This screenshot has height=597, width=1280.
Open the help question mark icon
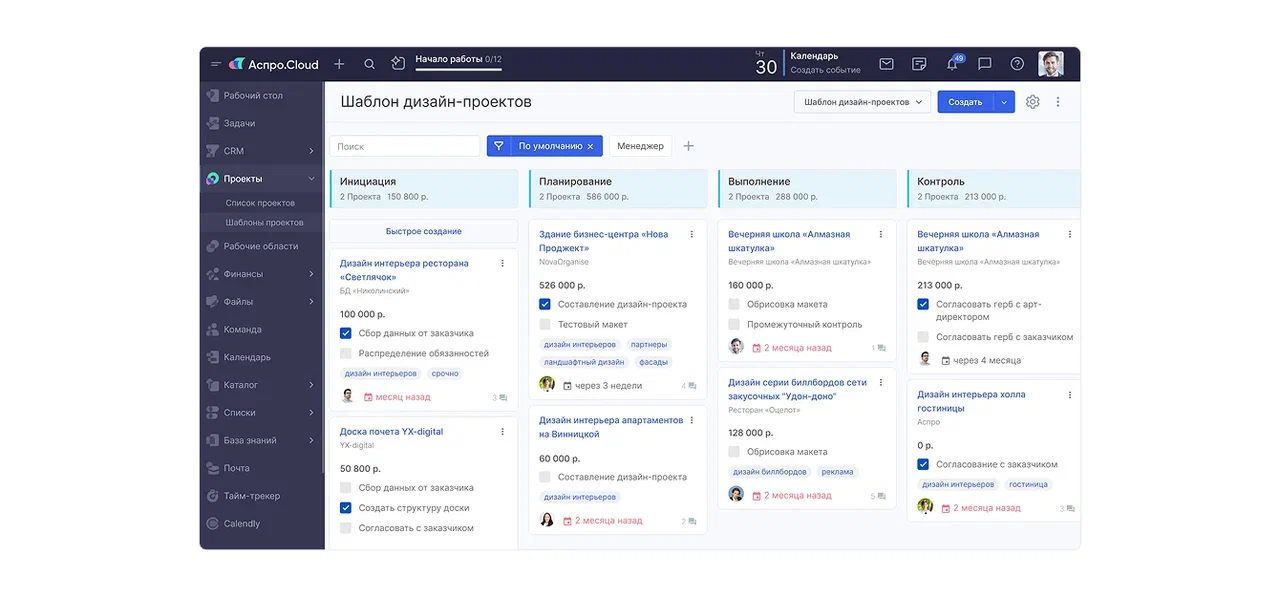1017,64
